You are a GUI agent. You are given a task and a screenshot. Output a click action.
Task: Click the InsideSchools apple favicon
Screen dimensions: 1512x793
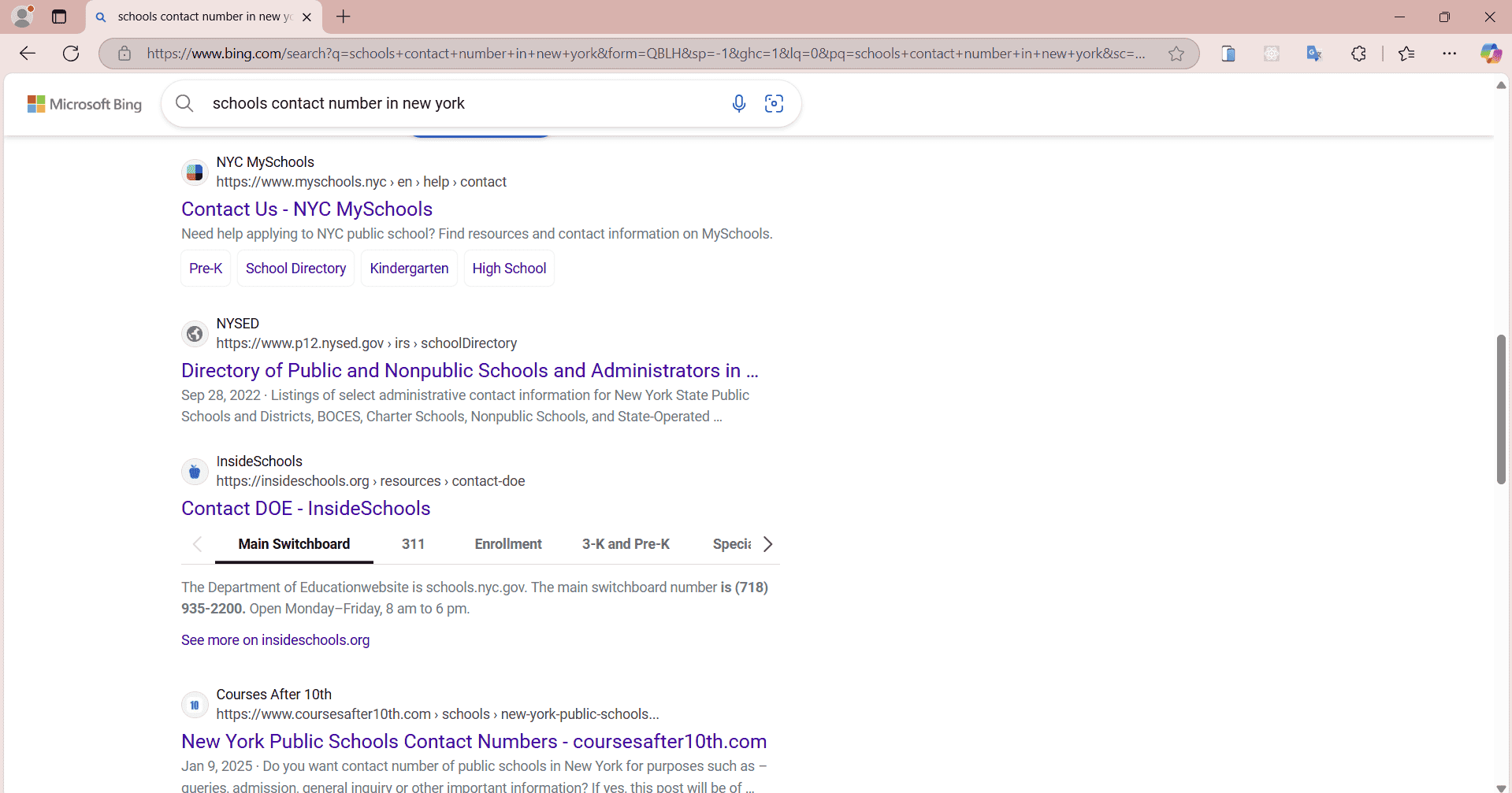[x=195, y=471]
